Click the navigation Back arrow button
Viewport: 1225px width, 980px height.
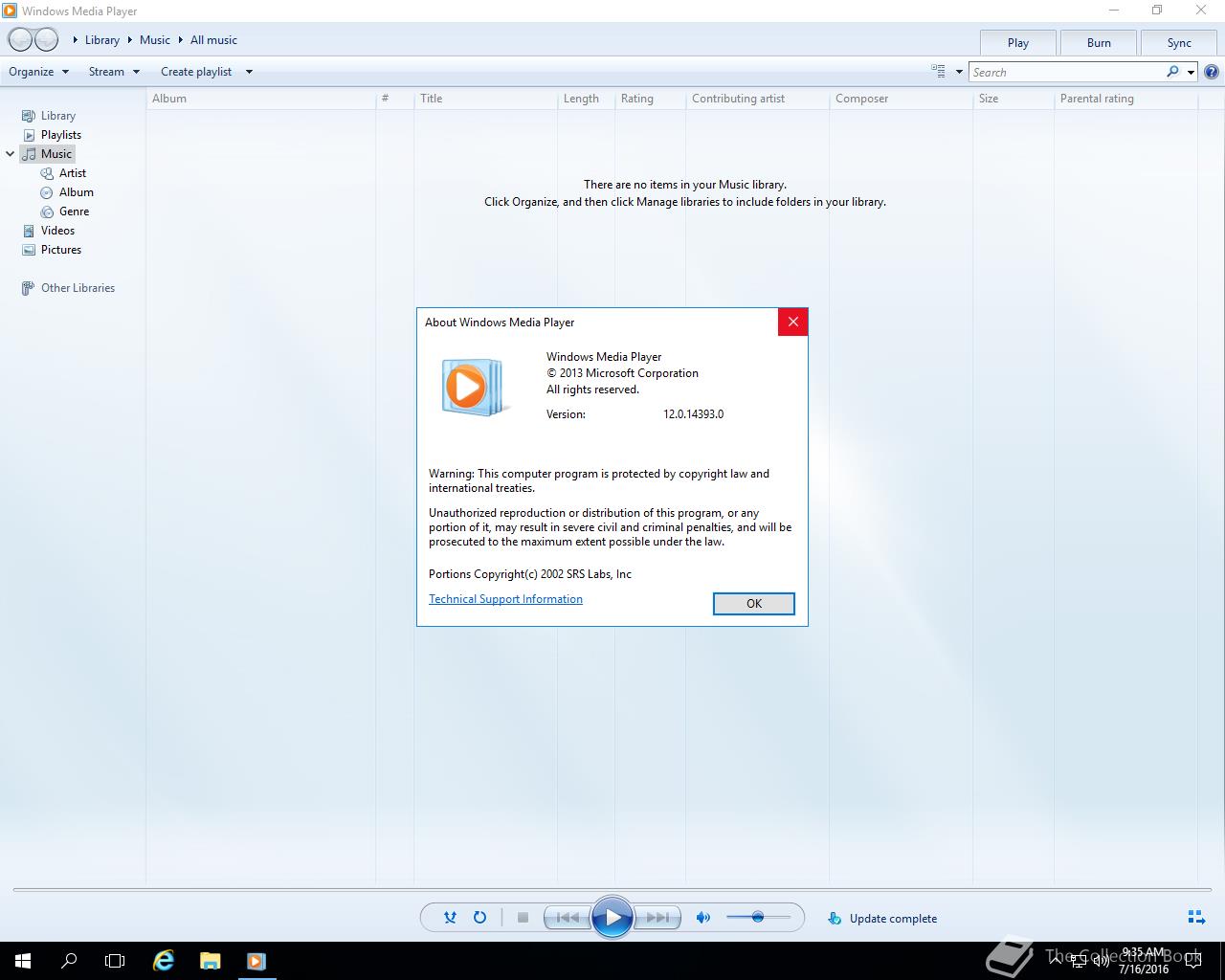(20, 39)
